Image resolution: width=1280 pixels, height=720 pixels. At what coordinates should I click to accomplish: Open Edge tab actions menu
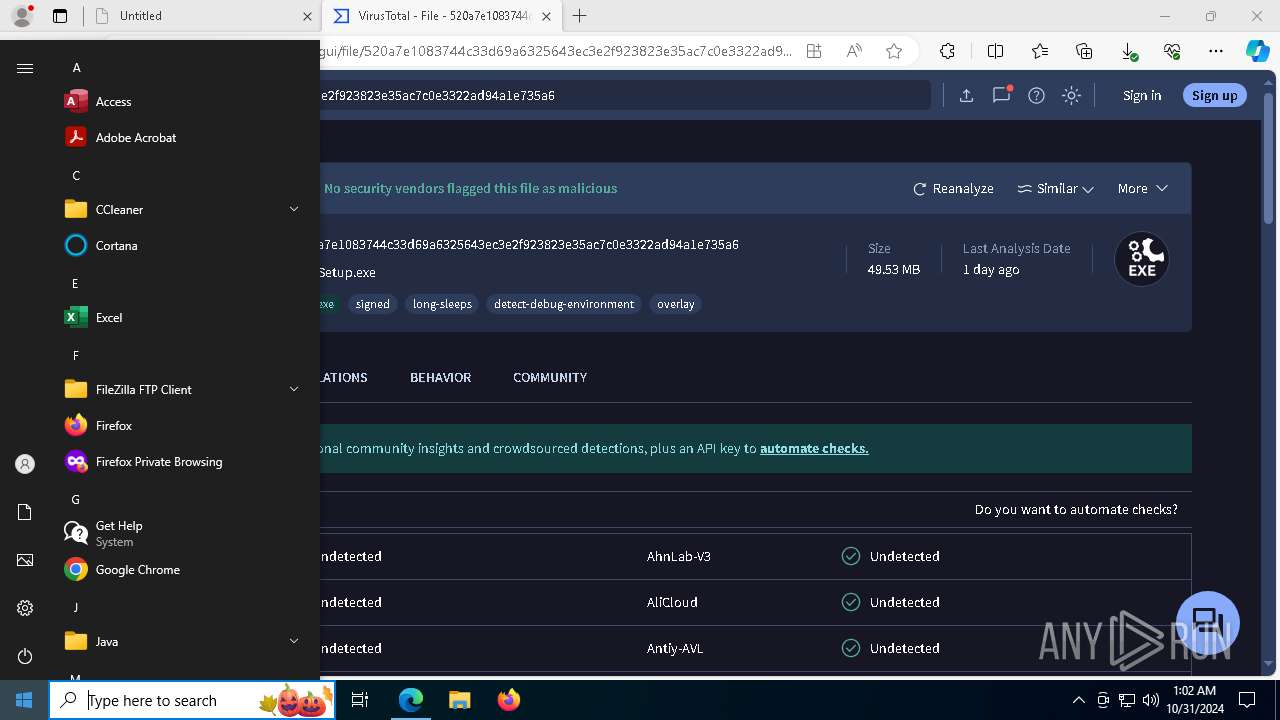pyautogui.click(x=60, y=16)
